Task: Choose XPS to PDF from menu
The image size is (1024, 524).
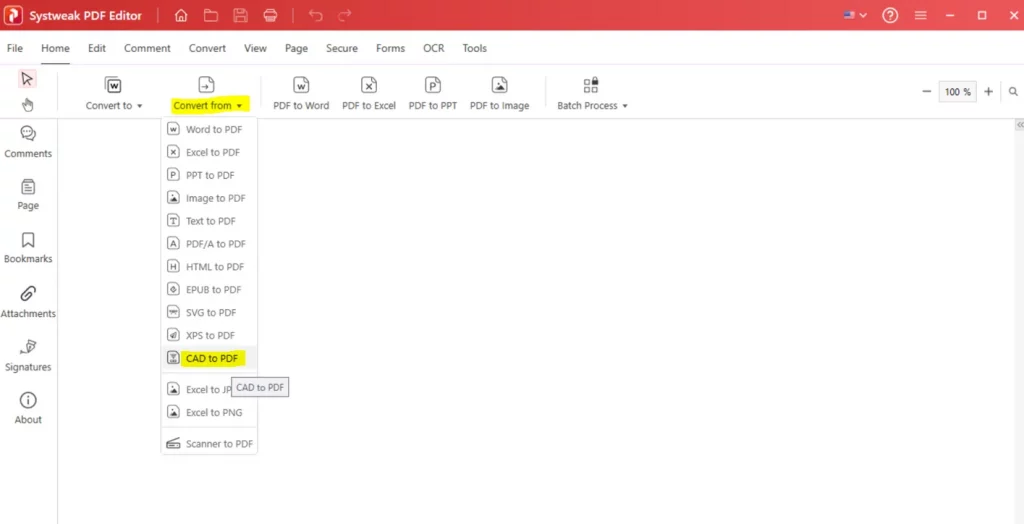Action: click(209, 335)
